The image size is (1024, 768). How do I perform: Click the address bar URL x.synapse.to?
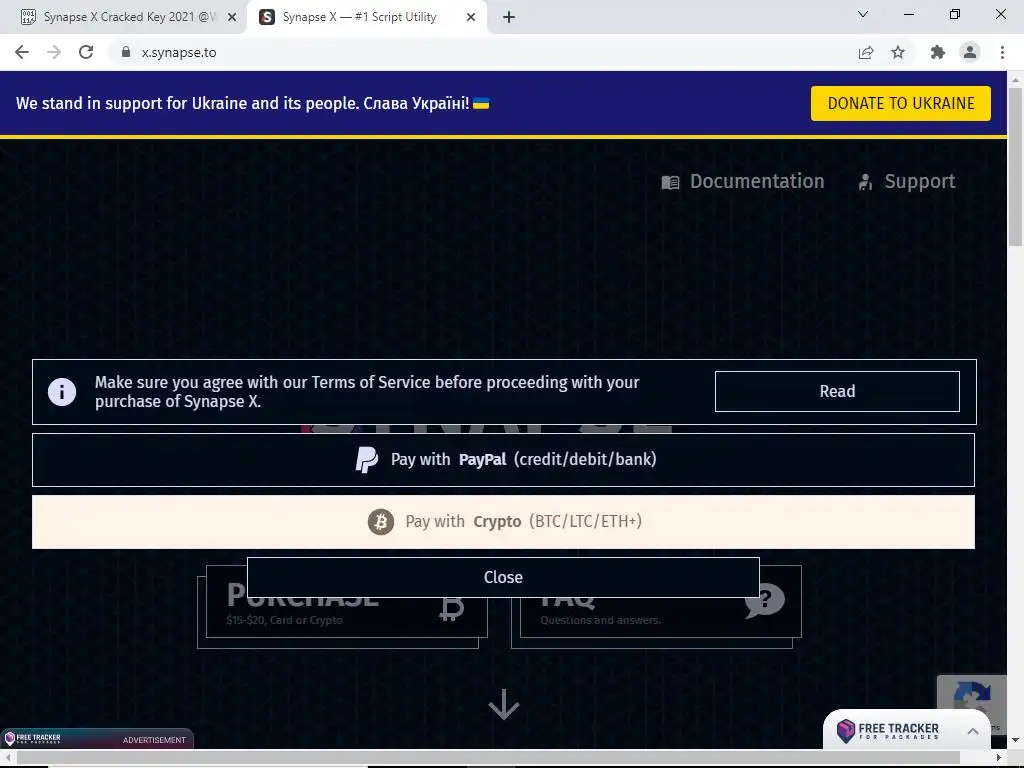coord(179,52)
